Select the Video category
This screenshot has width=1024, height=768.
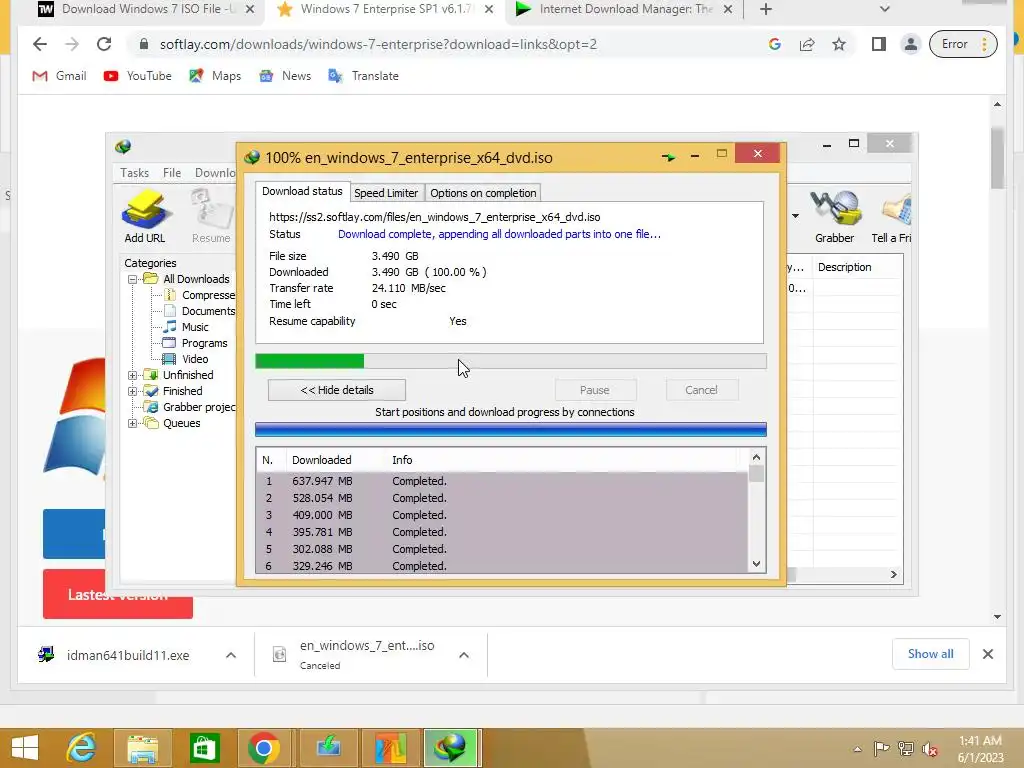pyautogui.click(x=186, y=359)
